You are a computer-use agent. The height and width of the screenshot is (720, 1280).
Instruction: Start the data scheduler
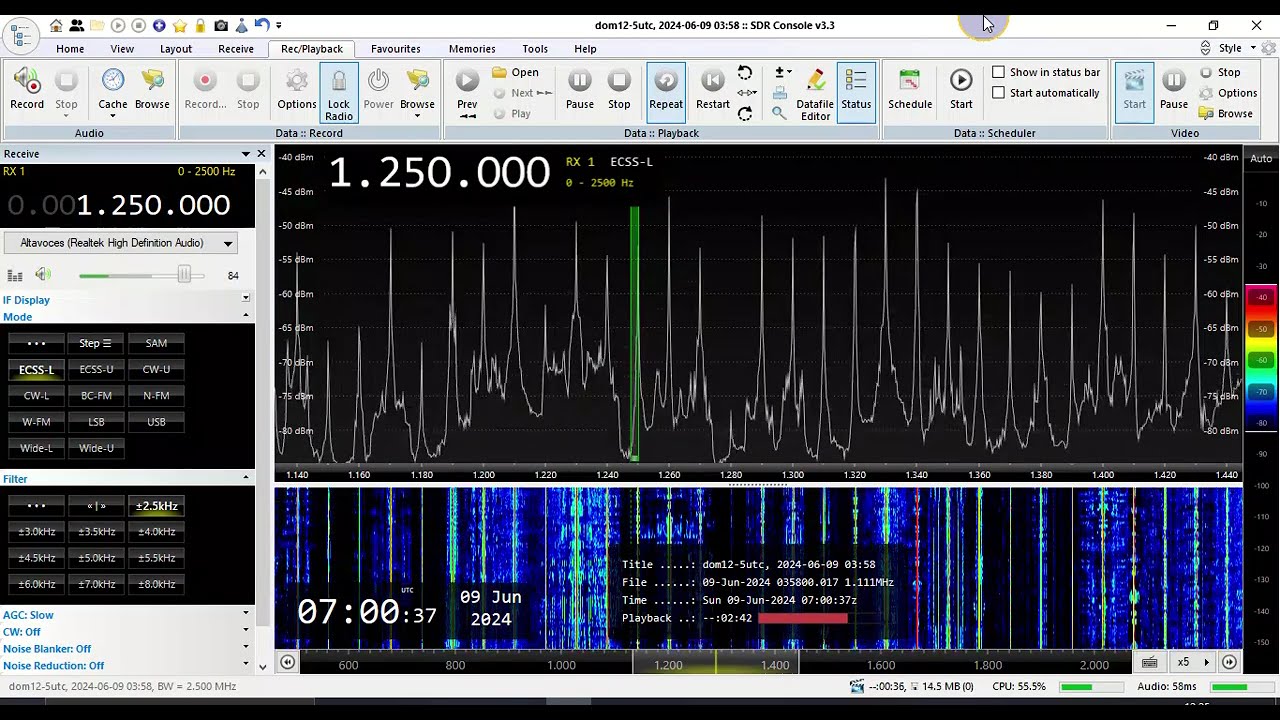961,91
